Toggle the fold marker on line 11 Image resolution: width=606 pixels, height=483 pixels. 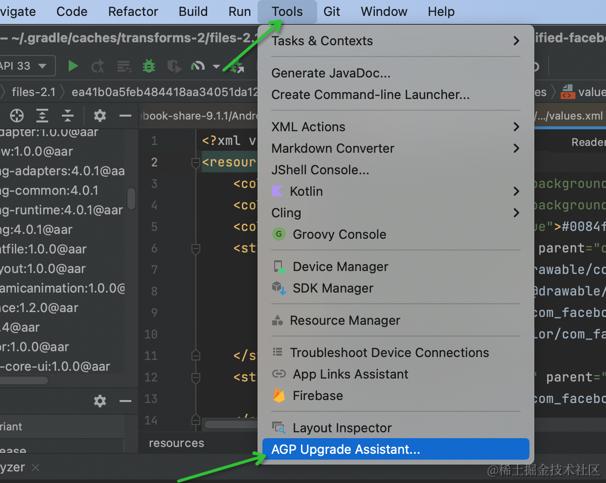tap(196, 355)
